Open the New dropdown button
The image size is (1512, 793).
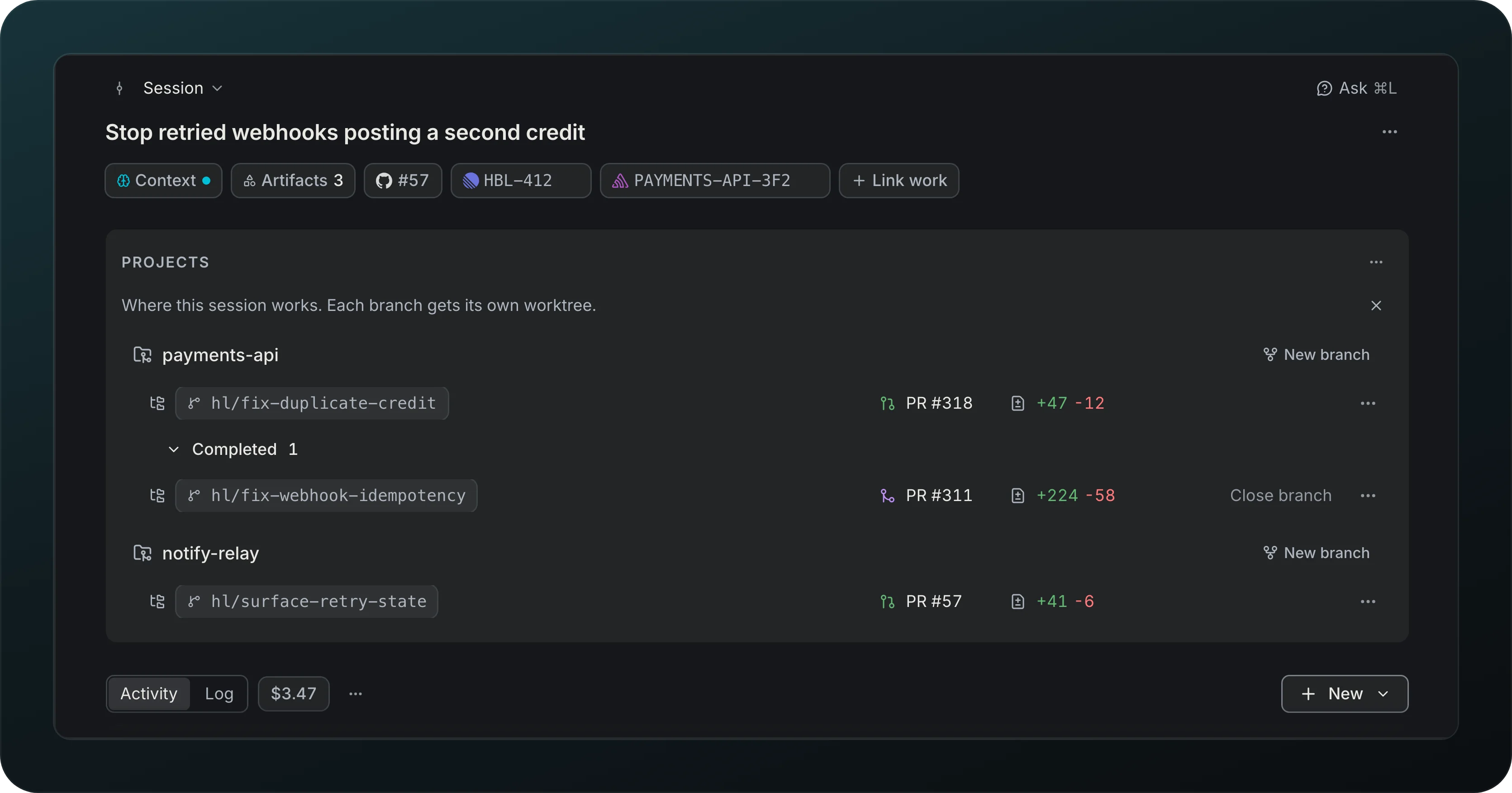tap(1344, 694)
